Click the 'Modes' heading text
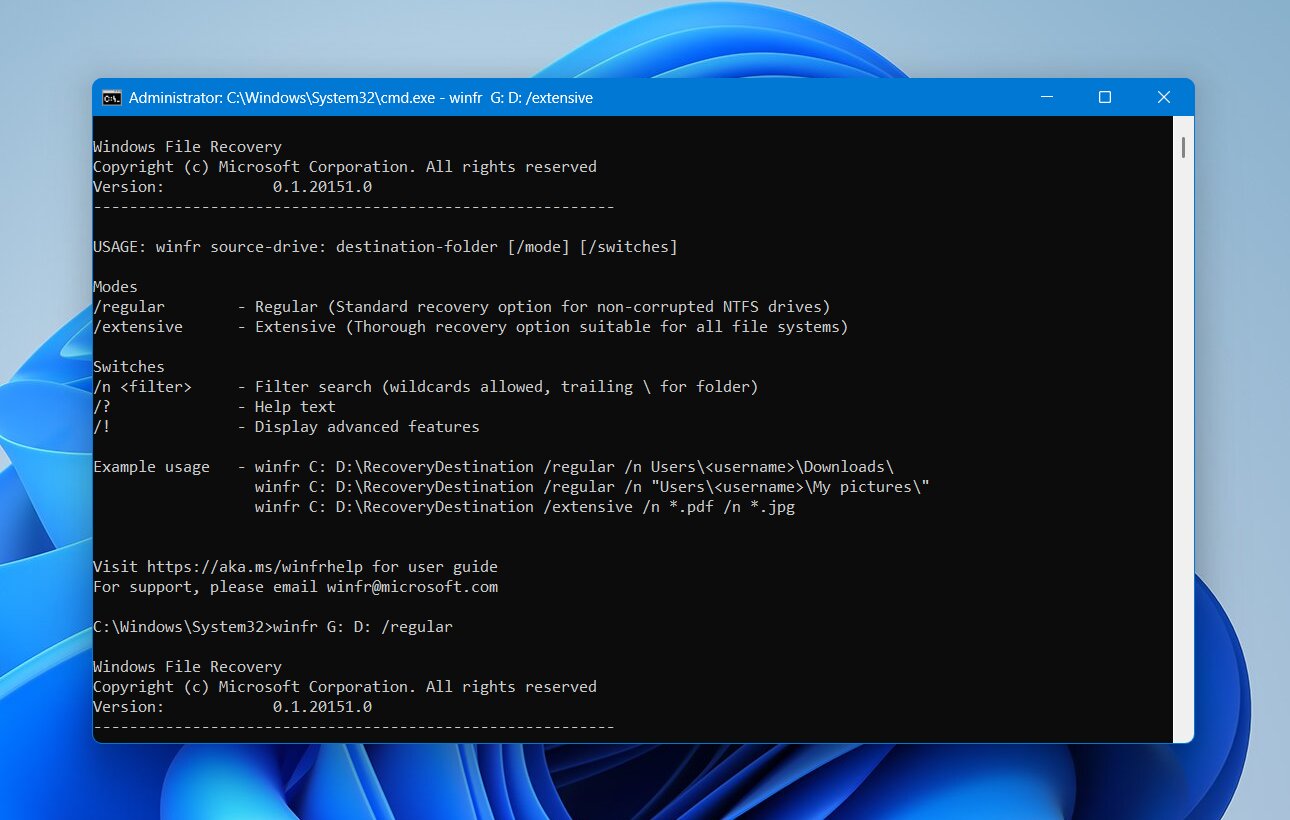The image size is (1290, 820). [115, 287]
